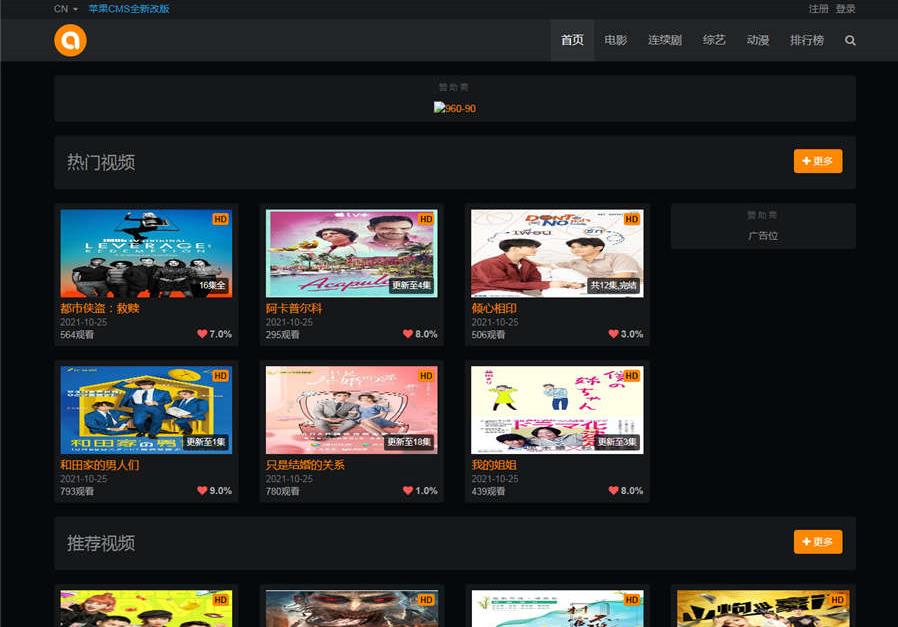The width and height of the screenshot is (898, 627).
Task: Open the 电影 menu item
Action: tap(616, 41)
